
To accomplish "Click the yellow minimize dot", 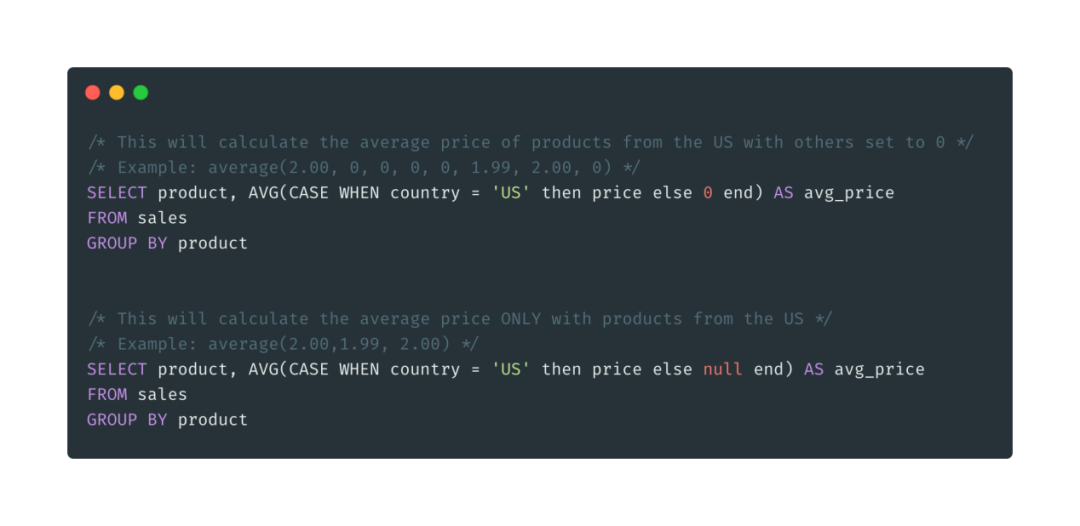I will point(117,92).
